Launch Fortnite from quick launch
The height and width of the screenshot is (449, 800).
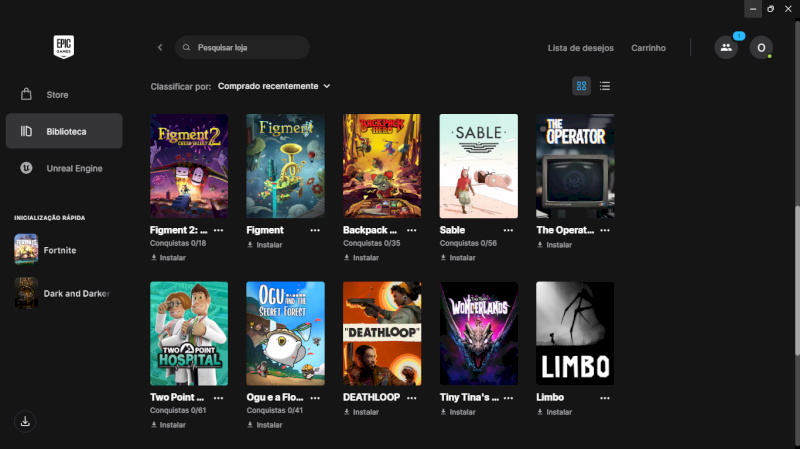64,250
